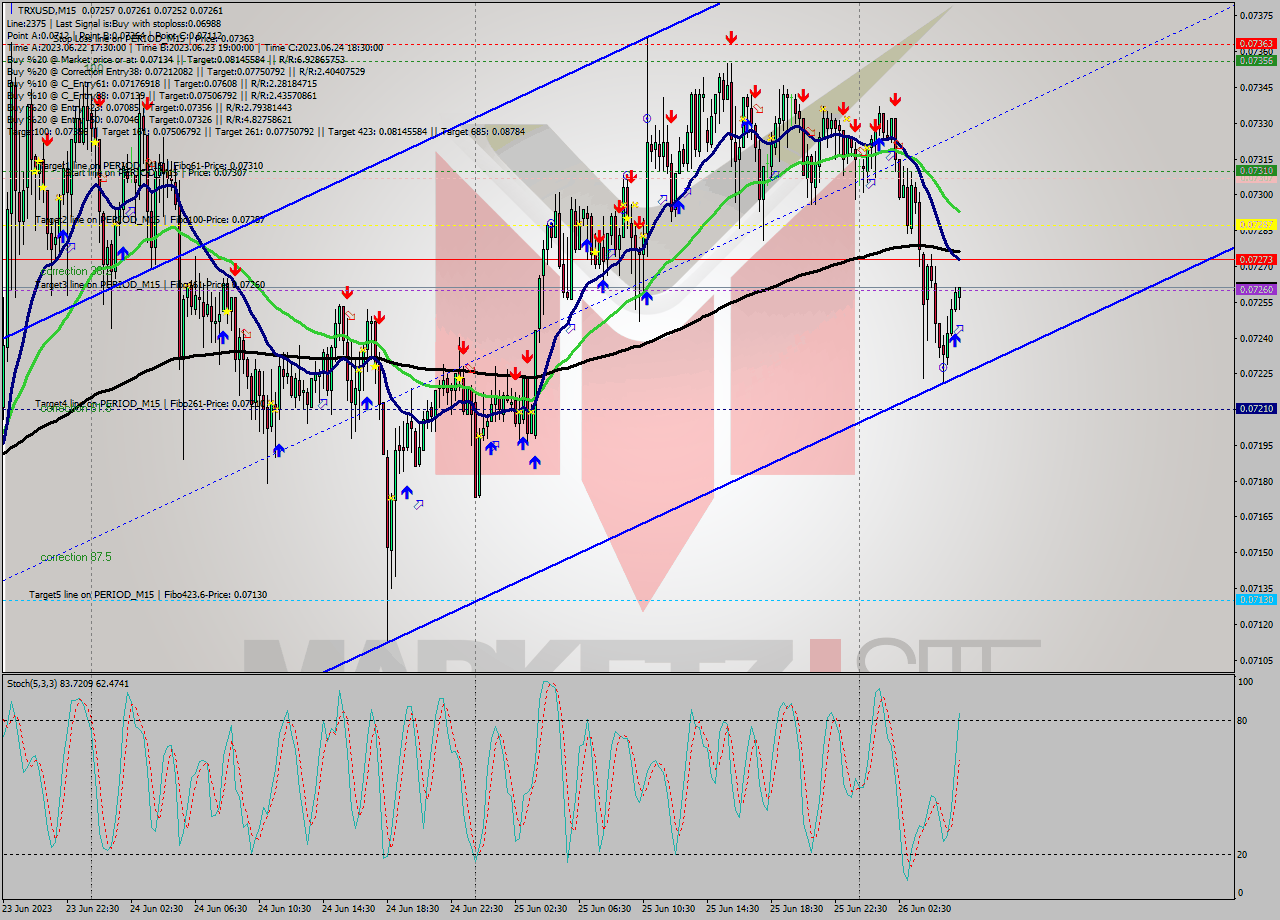Viewport: 1280px width, 920px height.
Task: Click the red 0.07363 price label
Action: coord(1255,44)
